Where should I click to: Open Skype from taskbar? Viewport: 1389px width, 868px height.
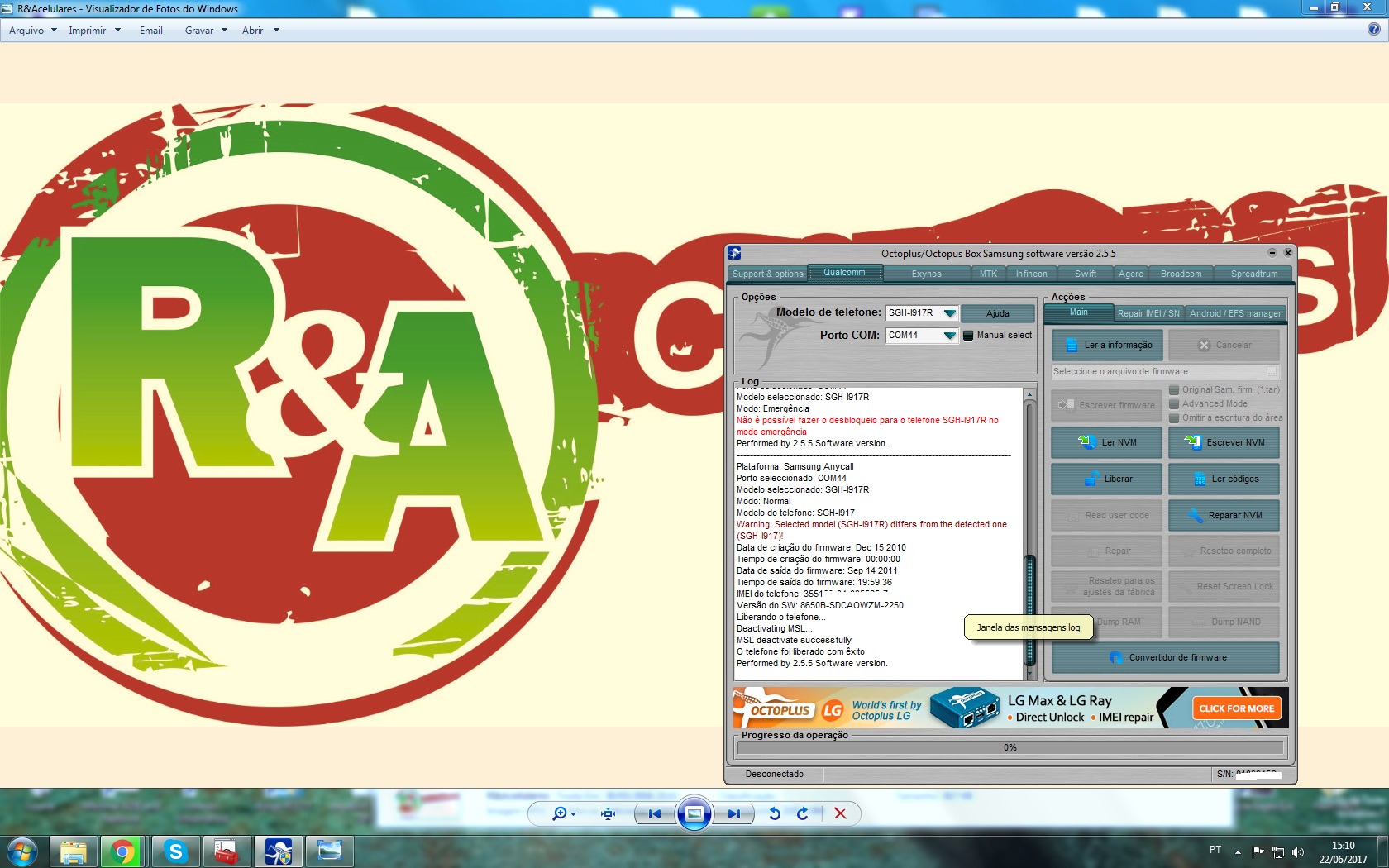pyautogui.click(x=175, y=851)
